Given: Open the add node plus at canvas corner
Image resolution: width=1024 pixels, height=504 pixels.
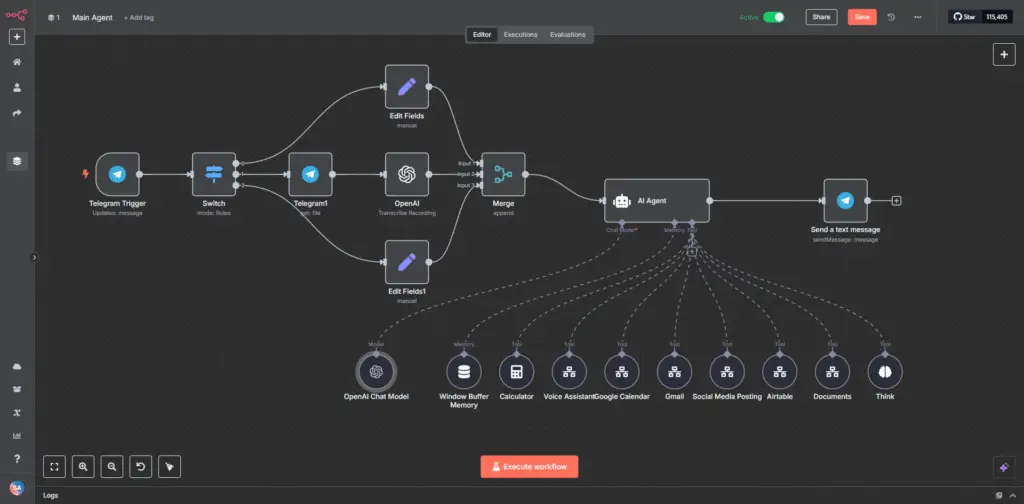Looking at the screenshot, I should tap(1004, 55).
